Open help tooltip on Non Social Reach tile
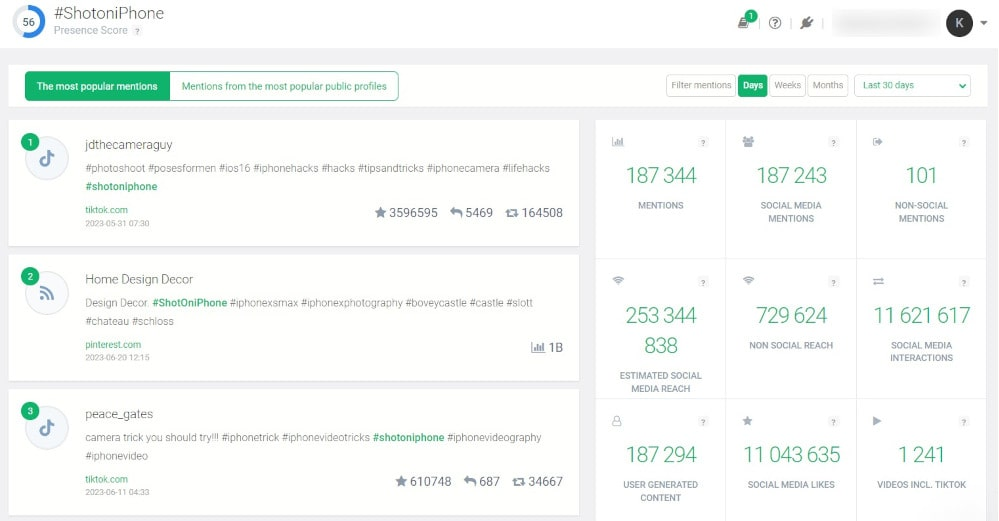Image resolution: width=999 pixels, height=521 pixels. click(x=833, y=282)
